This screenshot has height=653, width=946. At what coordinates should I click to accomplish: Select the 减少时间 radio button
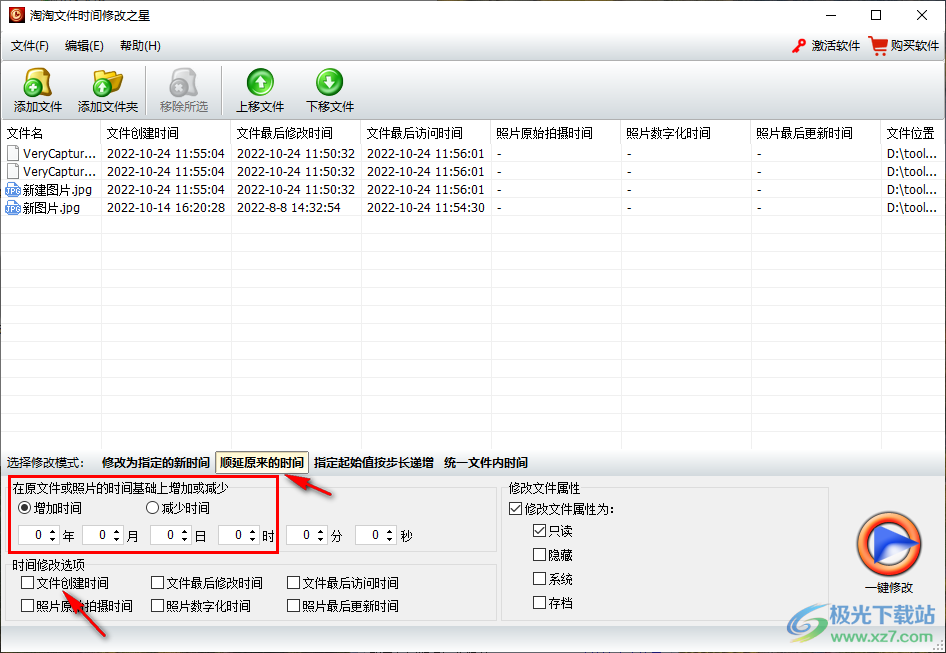pos(152,508)
